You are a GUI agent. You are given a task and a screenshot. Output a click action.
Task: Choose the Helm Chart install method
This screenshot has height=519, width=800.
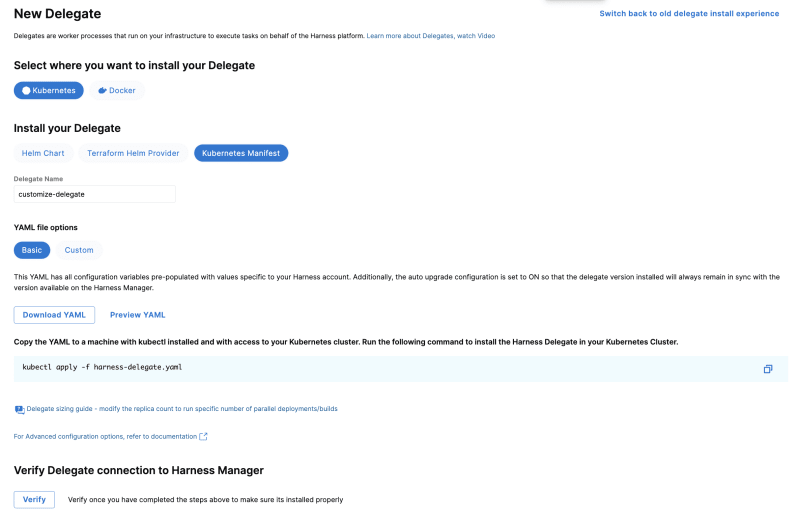pyautogui.click(x=43, y=153)
